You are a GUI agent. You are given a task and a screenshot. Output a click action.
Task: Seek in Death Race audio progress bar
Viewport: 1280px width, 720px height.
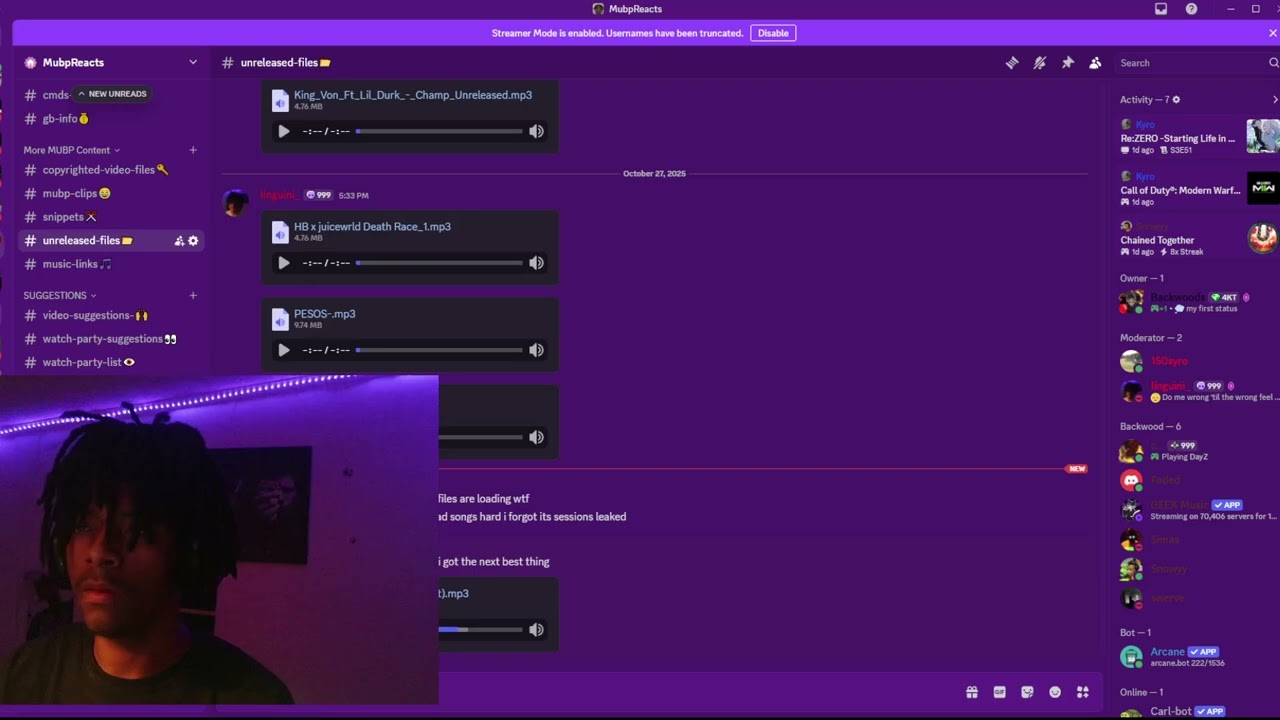(439, 263)
